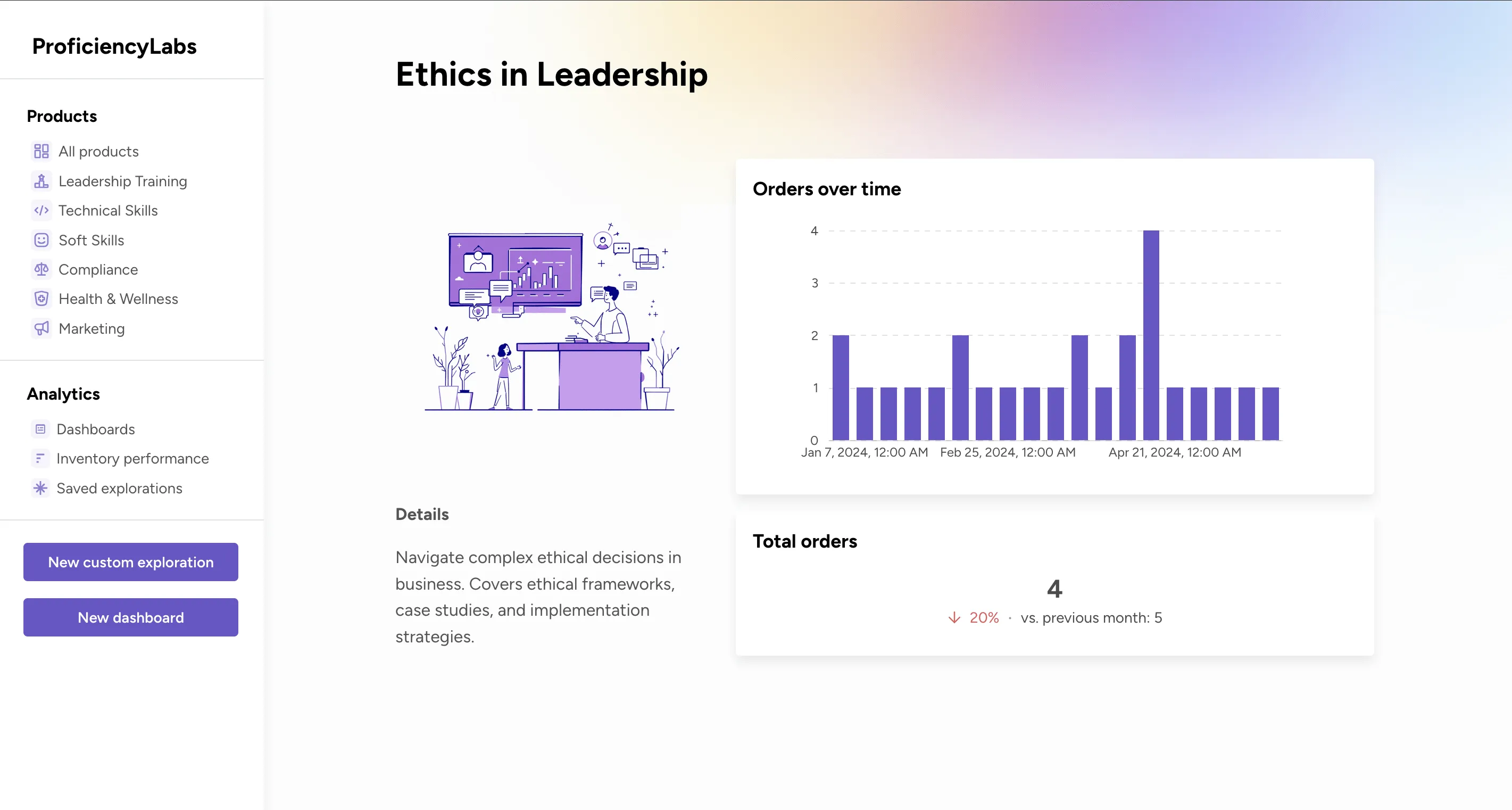Open the All products page
Image resolution: width=1512 pixels, height=810 pixels.
tap(98, 151)
